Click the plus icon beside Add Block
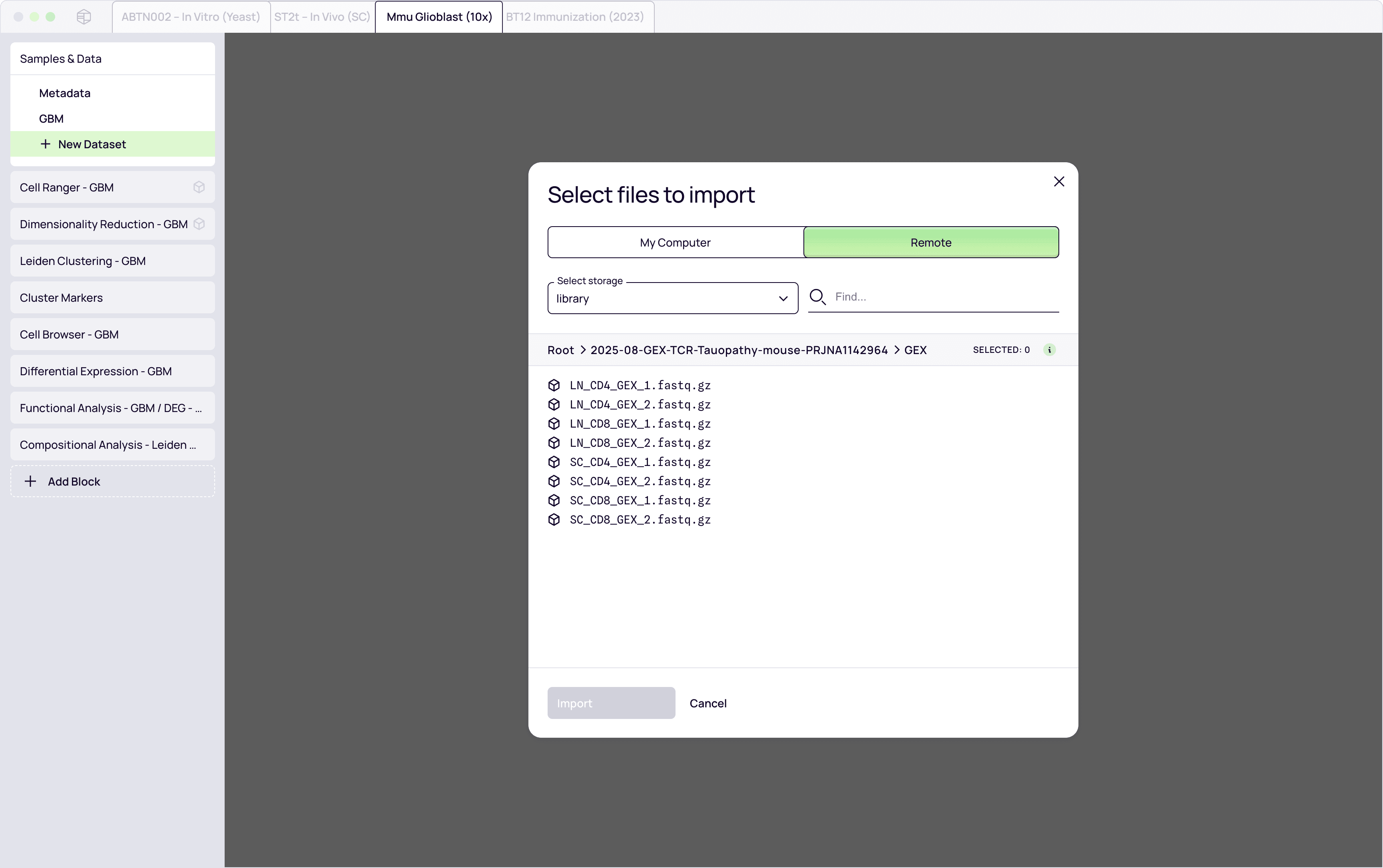 coord(30,481)
